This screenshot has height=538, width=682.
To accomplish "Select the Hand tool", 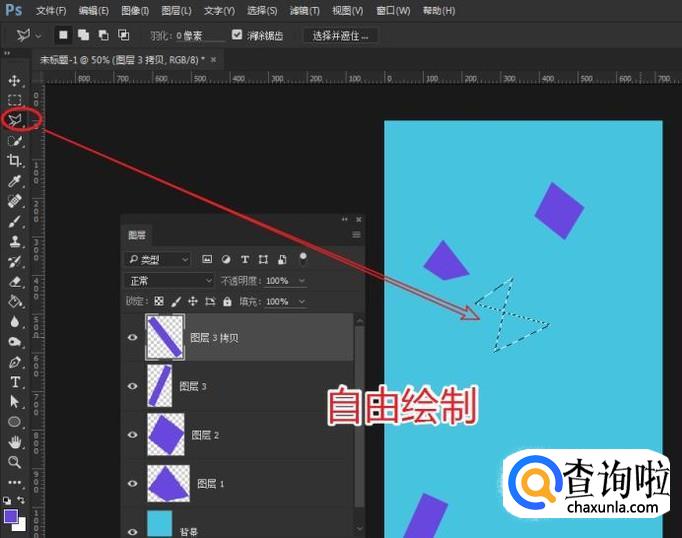I will pos(15,441).
